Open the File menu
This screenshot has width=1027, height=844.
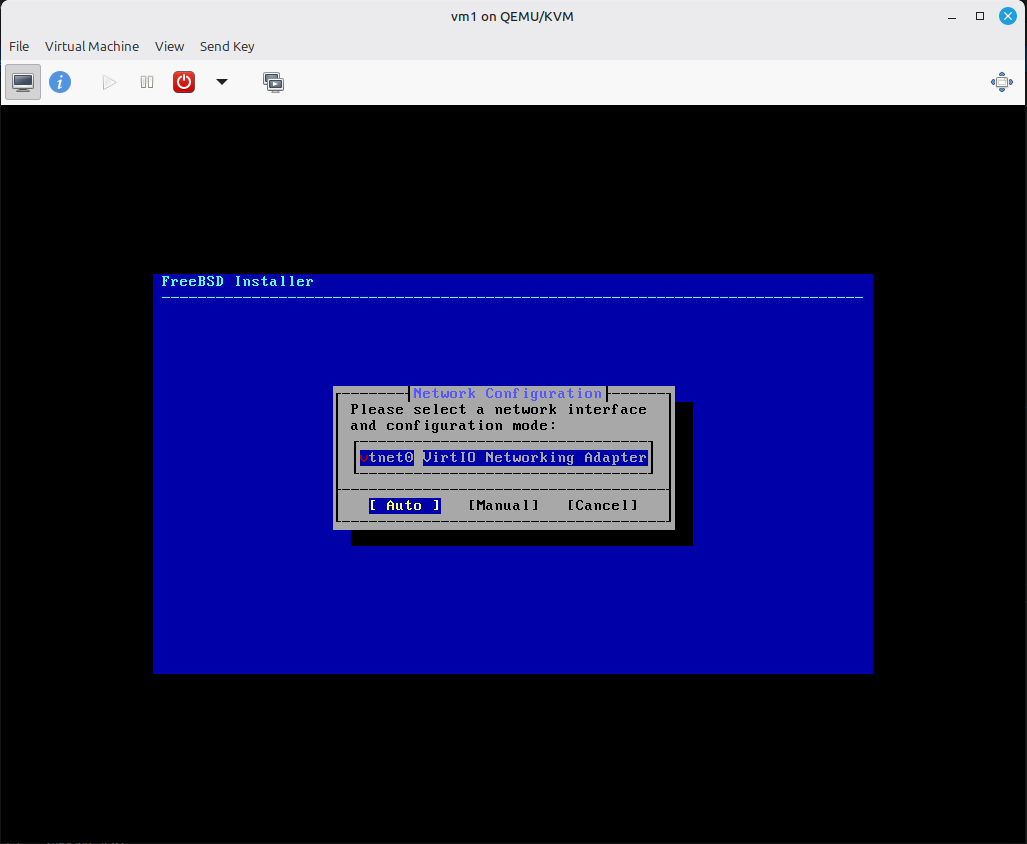[x=19, y=46]
